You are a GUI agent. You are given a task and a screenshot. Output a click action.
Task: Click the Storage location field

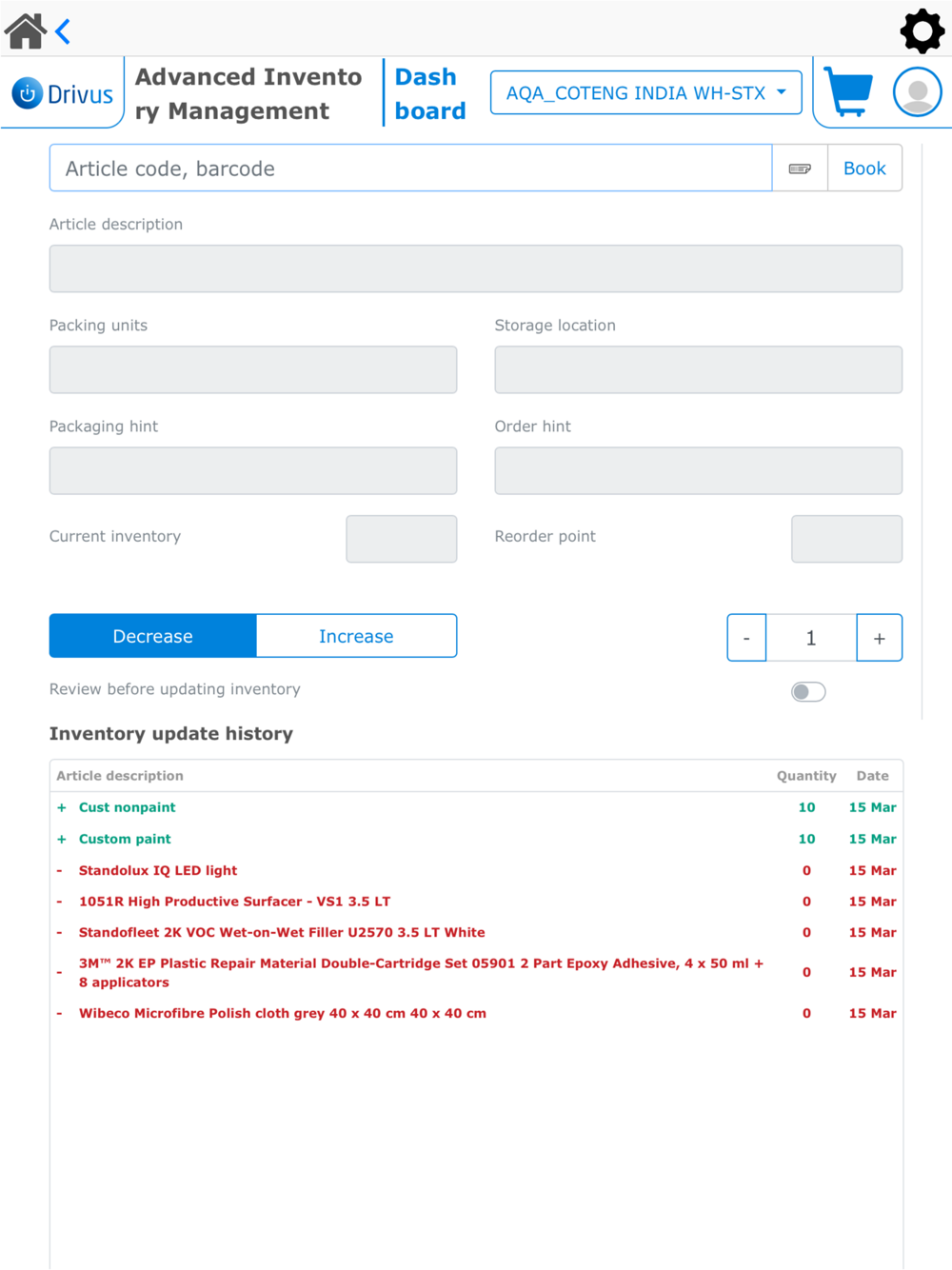point(699,369)
